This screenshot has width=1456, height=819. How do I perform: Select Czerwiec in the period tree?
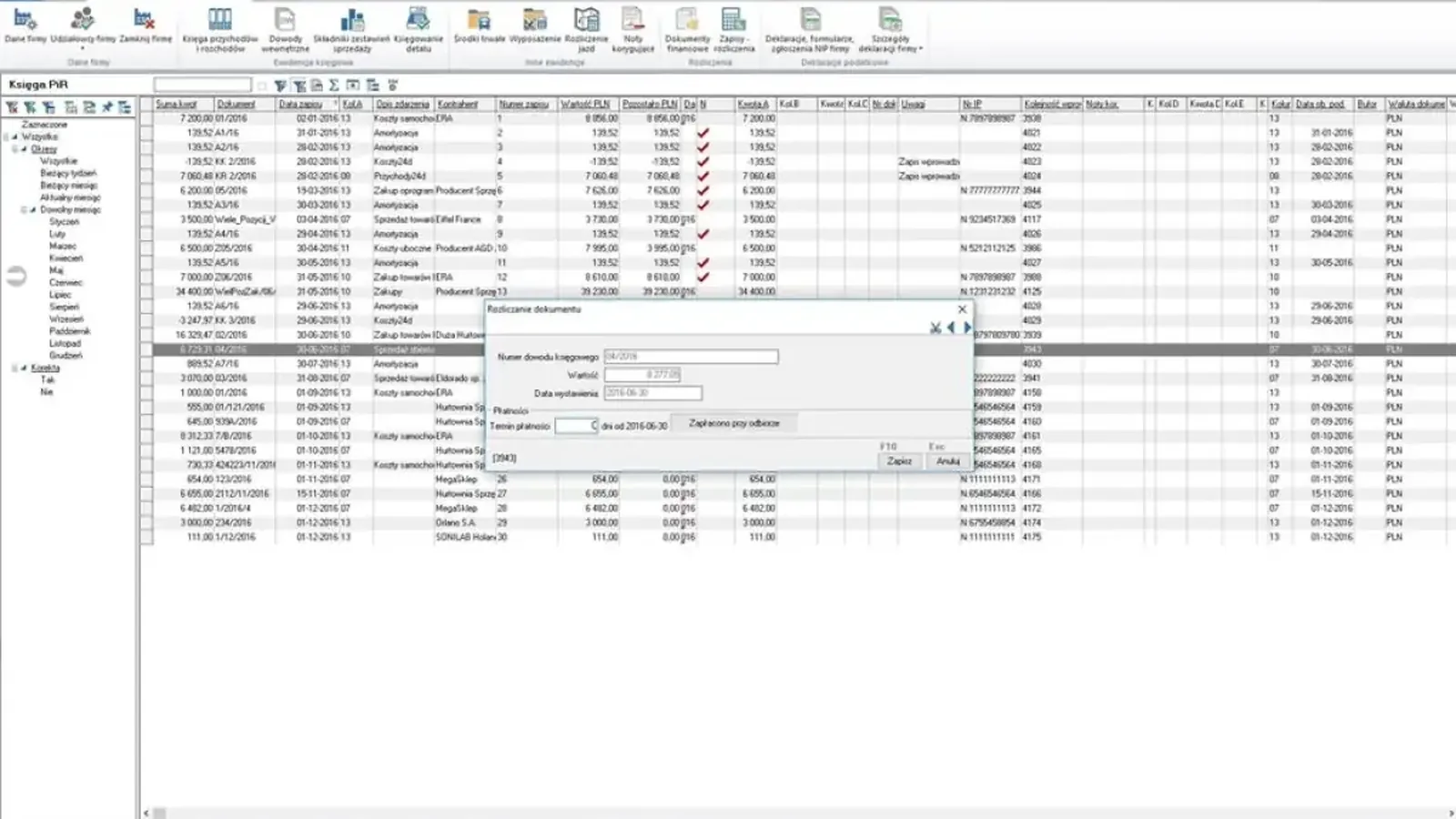pos(66,283)
